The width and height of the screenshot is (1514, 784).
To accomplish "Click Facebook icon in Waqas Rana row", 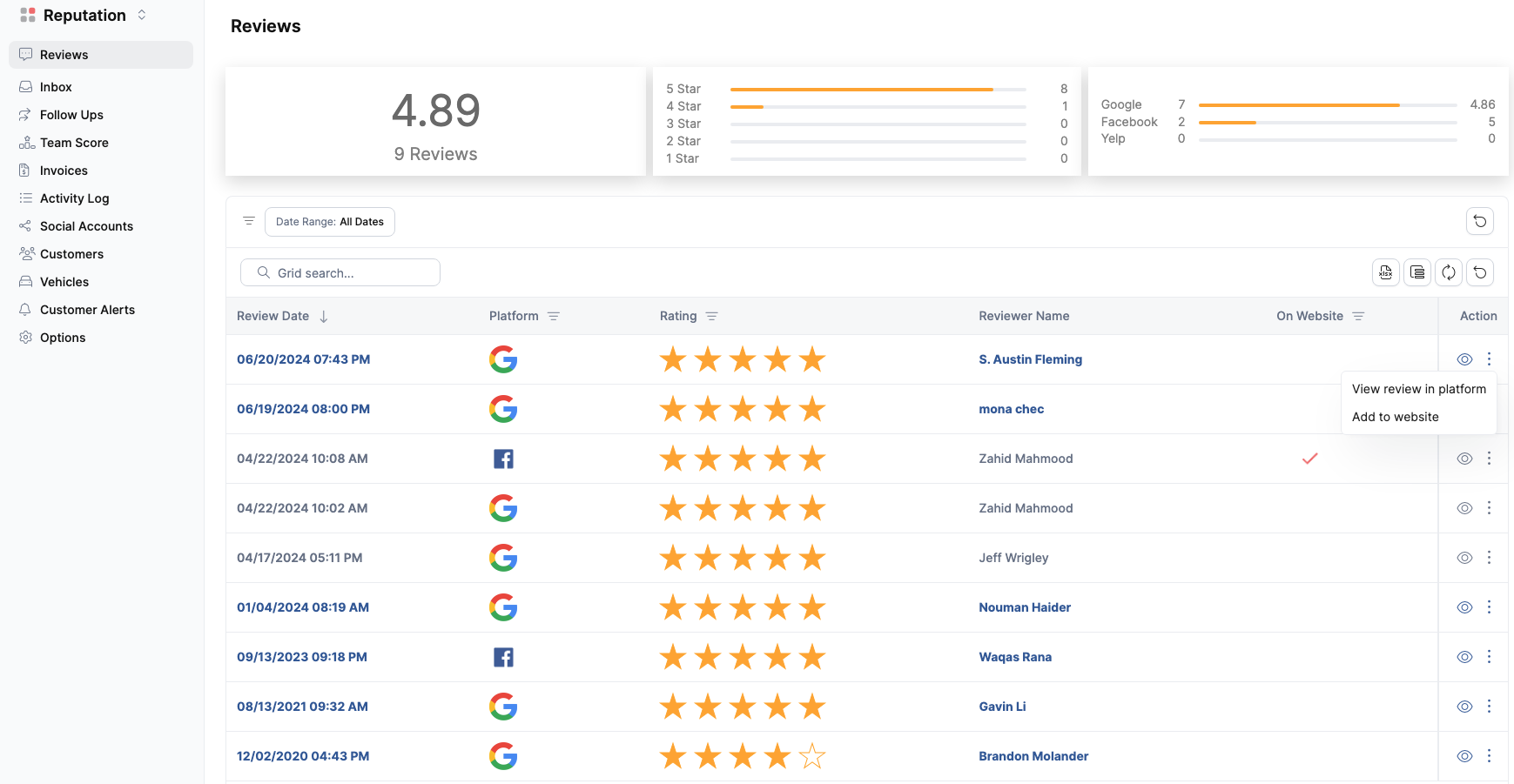I will click(x=503, y=657).
